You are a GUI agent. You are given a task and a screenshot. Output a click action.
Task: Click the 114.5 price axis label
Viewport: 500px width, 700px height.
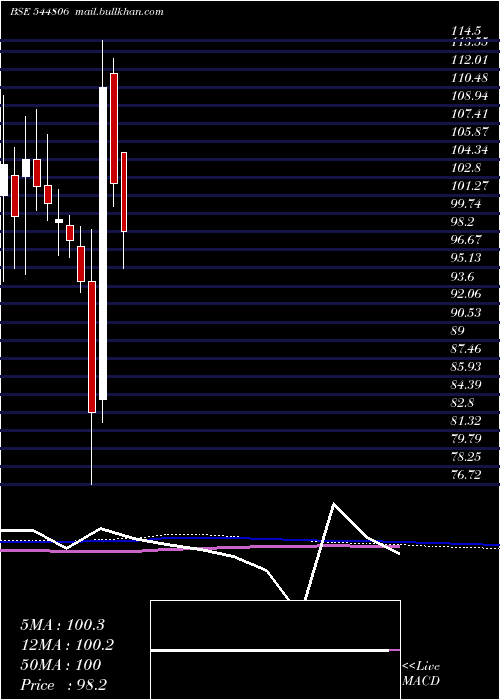(466, 31)
